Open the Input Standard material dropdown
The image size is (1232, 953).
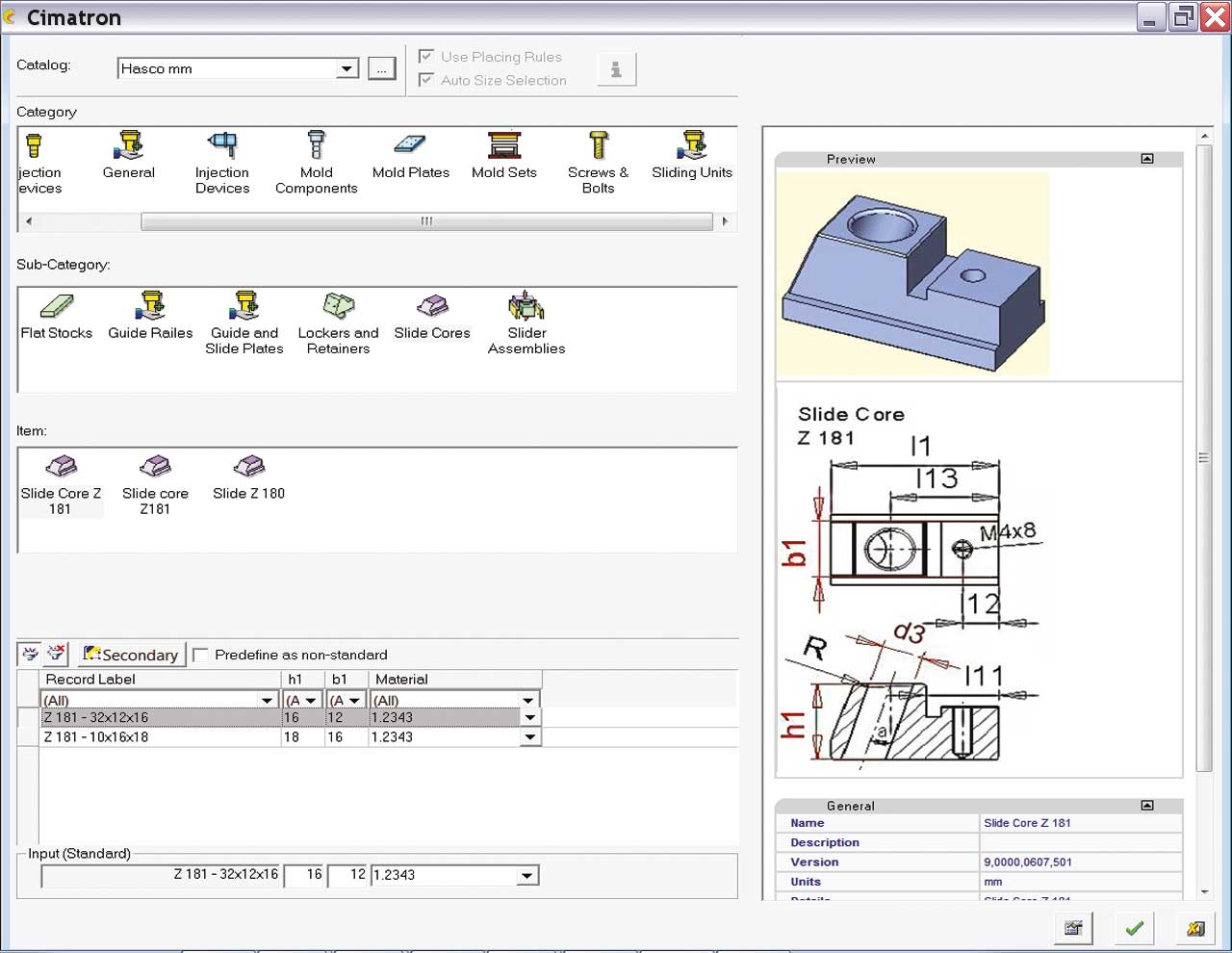tap(526, 876)
